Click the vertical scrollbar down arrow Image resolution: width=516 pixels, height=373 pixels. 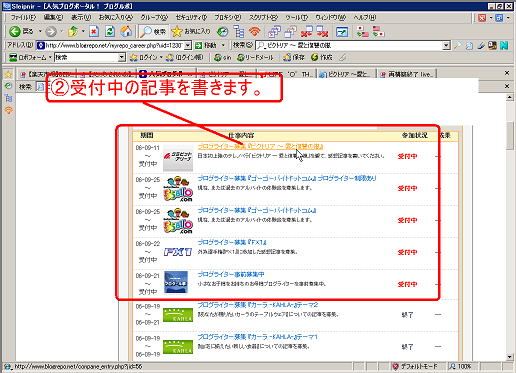[x=509, y=357]
